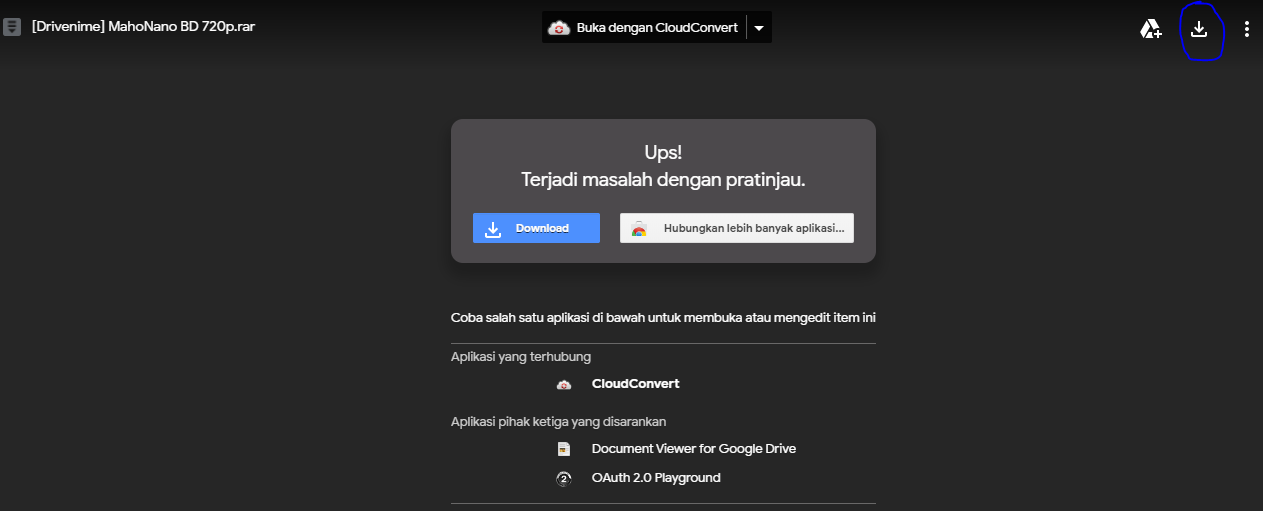
Task: Click the blue Download button
Action: pyautogui.click(x=536, y=228)
